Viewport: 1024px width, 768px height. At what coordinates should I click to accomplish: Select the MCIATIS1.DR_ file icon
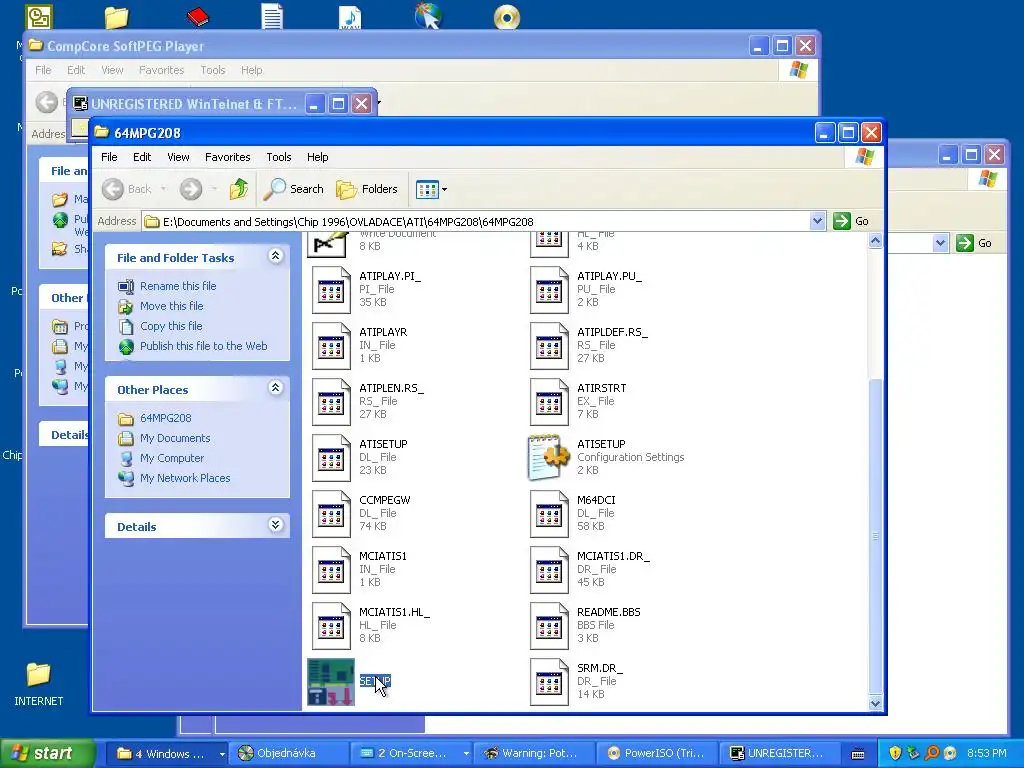tap(549, 570)
